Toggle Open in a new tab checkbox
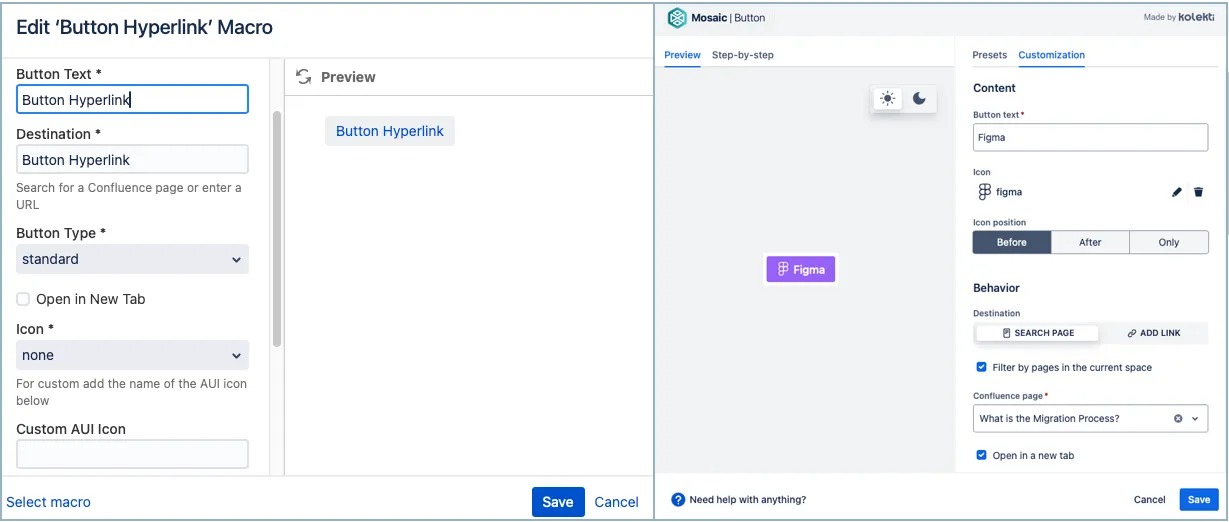Screen dimensions: 1229x522 click(981, 455)
